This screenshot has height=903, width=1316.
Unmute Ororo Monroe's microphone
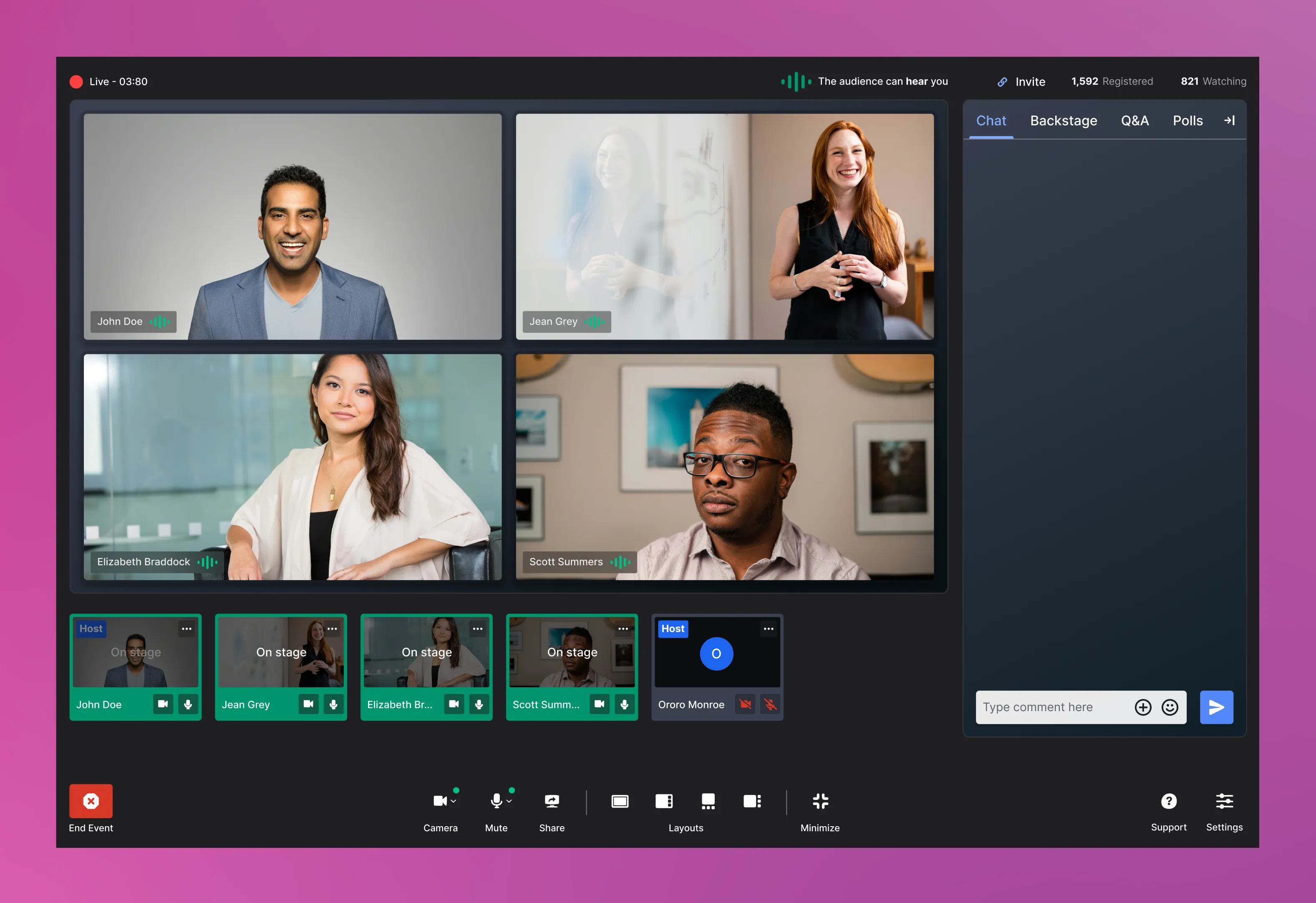(x=770, y=704)
